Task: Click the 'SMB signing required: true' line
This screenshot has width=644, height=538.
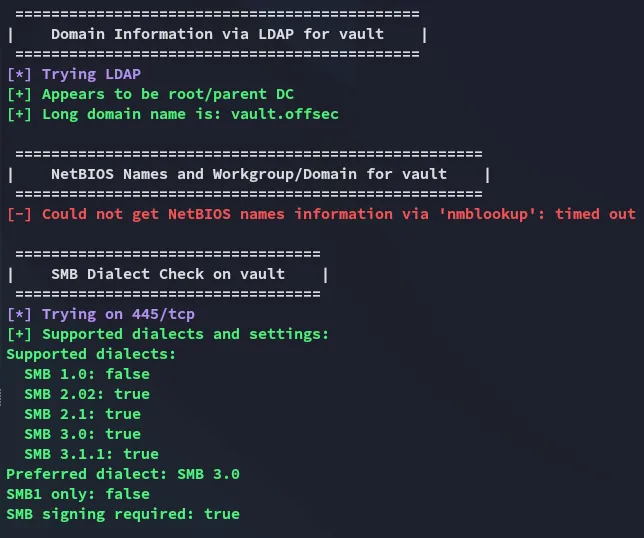Action: [123, 515]
